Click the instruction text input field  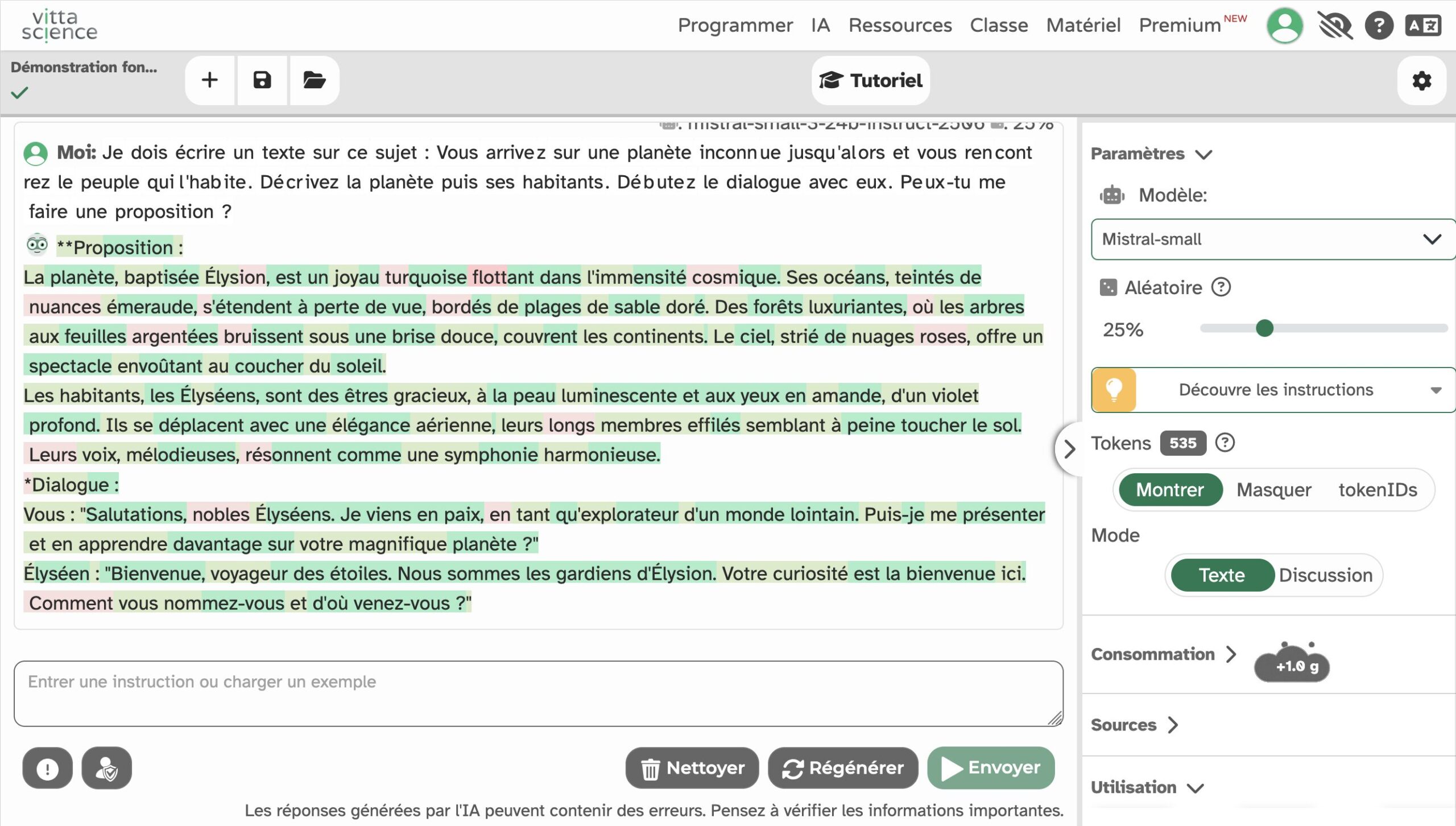[537, 693]
